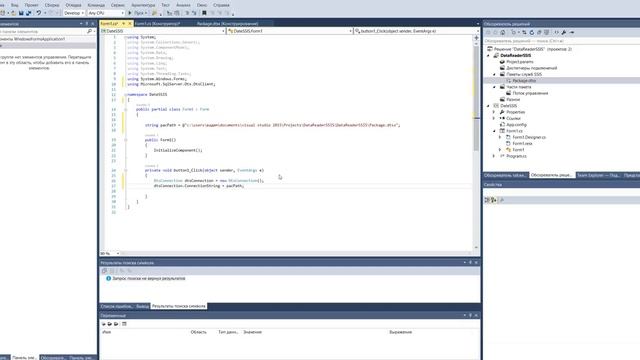The image size is (640, 360).
Task: Open the Тест menu
Action: [165, 5]
